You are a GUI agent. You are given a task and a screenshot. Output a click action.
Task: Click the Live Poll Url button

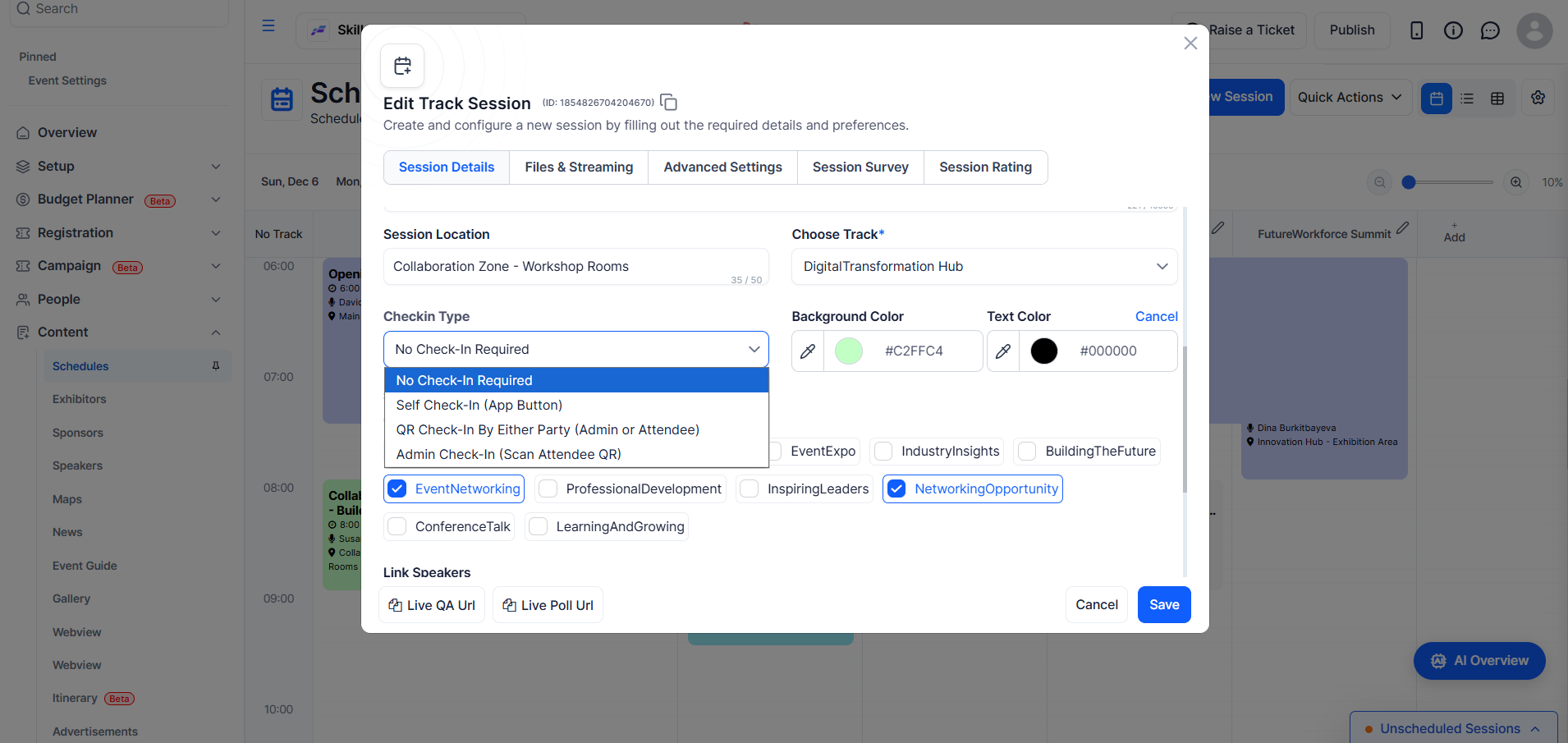click(548, 605)
